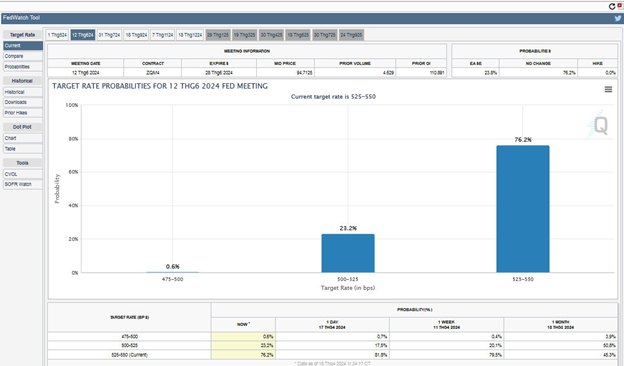The width and height of the screenshot is (624, 366).
Task: Open the 7 Thg1124 meeting tab
Action: [162, 35]
